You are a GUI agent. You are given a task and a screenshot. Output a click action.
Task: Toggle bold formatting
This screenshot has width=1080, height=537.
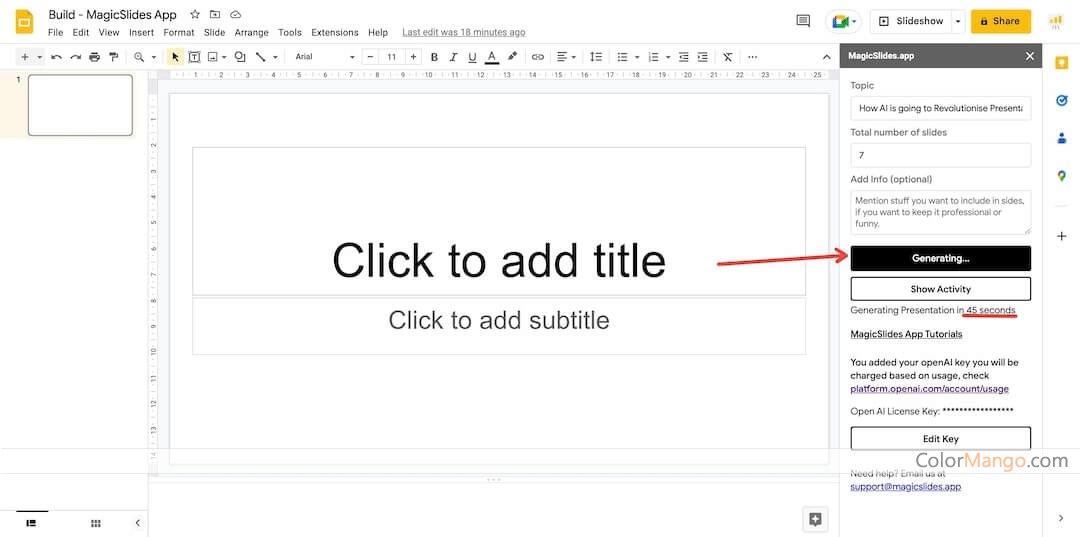(434, 57)
